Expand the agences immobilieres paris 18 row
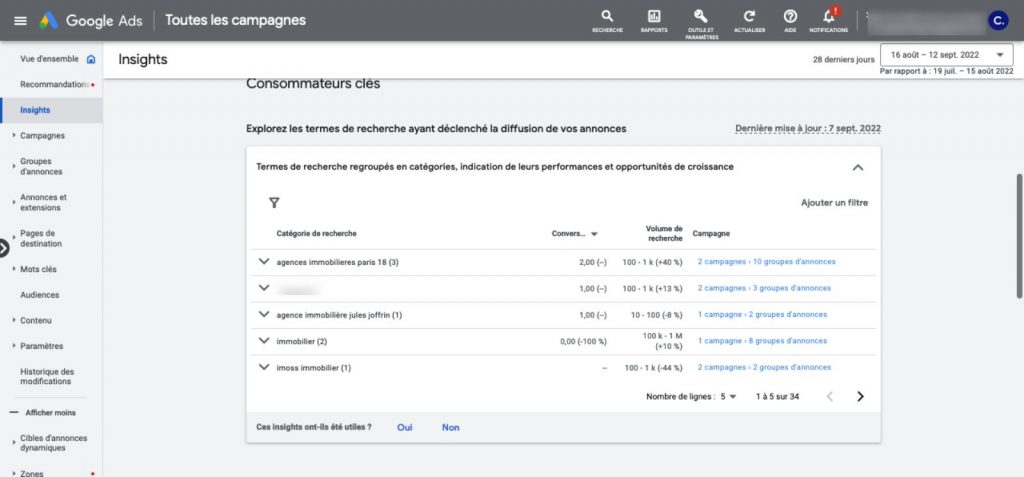1024x477 pixels. [264, 261]
